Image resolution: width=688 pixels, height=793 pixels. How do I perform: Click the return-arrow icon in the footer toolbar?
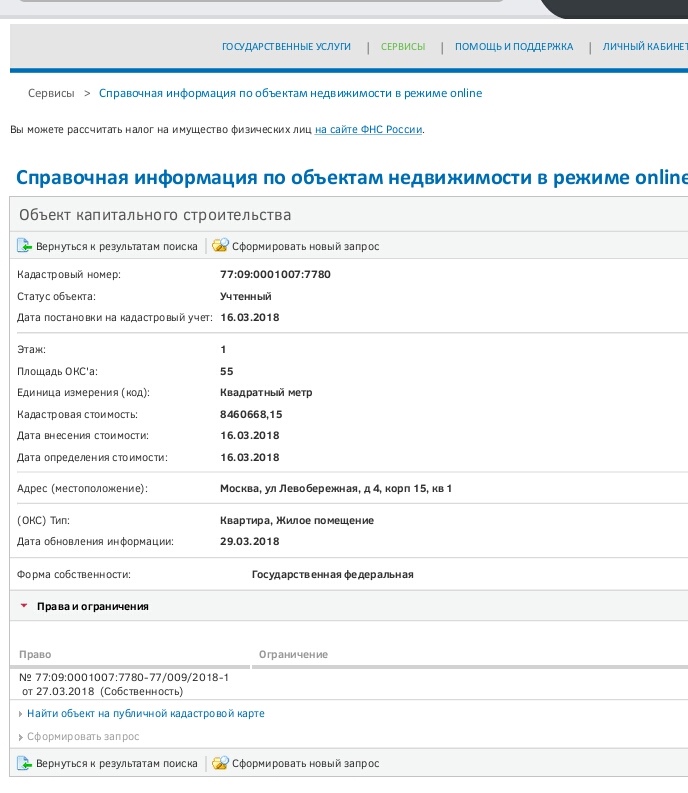[24, 763]
